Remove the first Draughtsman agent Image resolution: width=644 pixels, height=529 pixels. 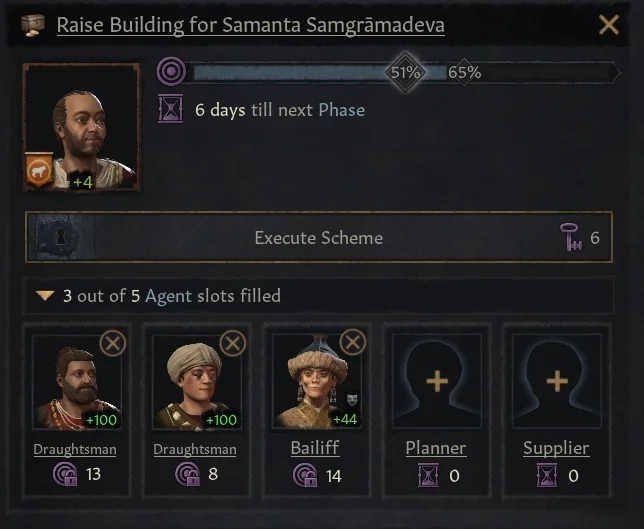click(113, 343)
